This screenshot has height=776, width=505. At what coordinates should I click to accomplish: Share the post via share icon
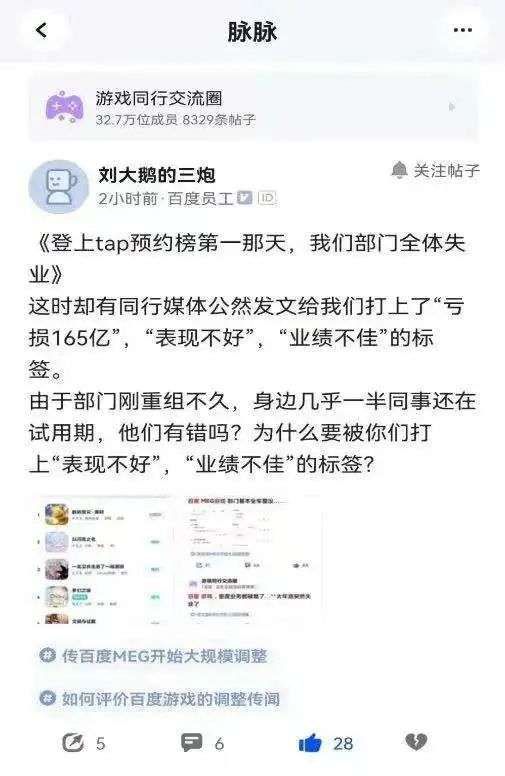point(73,743)
